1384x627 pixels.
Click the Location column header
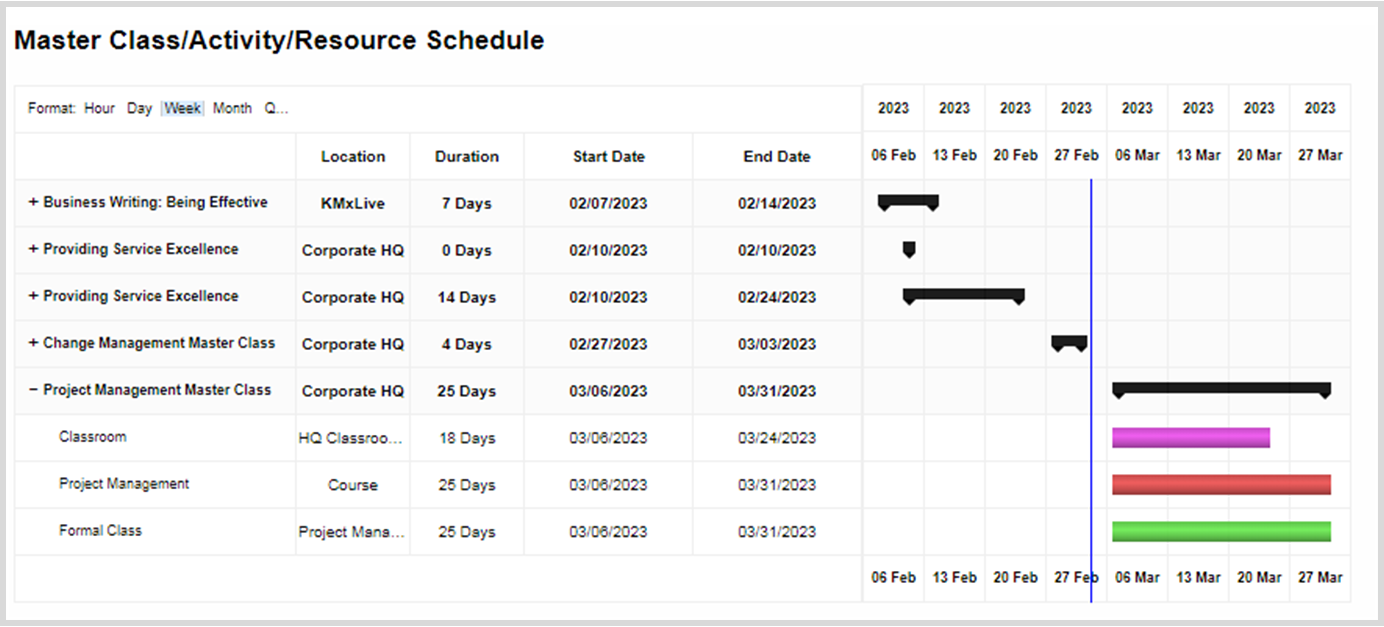click(x=352, y=157)
